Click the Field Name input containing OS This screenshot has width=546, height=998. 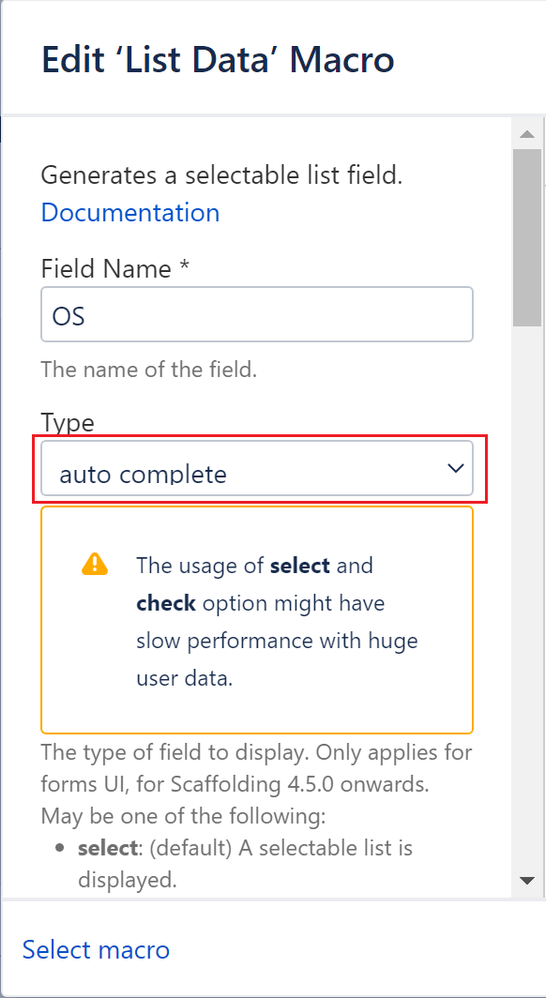[257, 314]
